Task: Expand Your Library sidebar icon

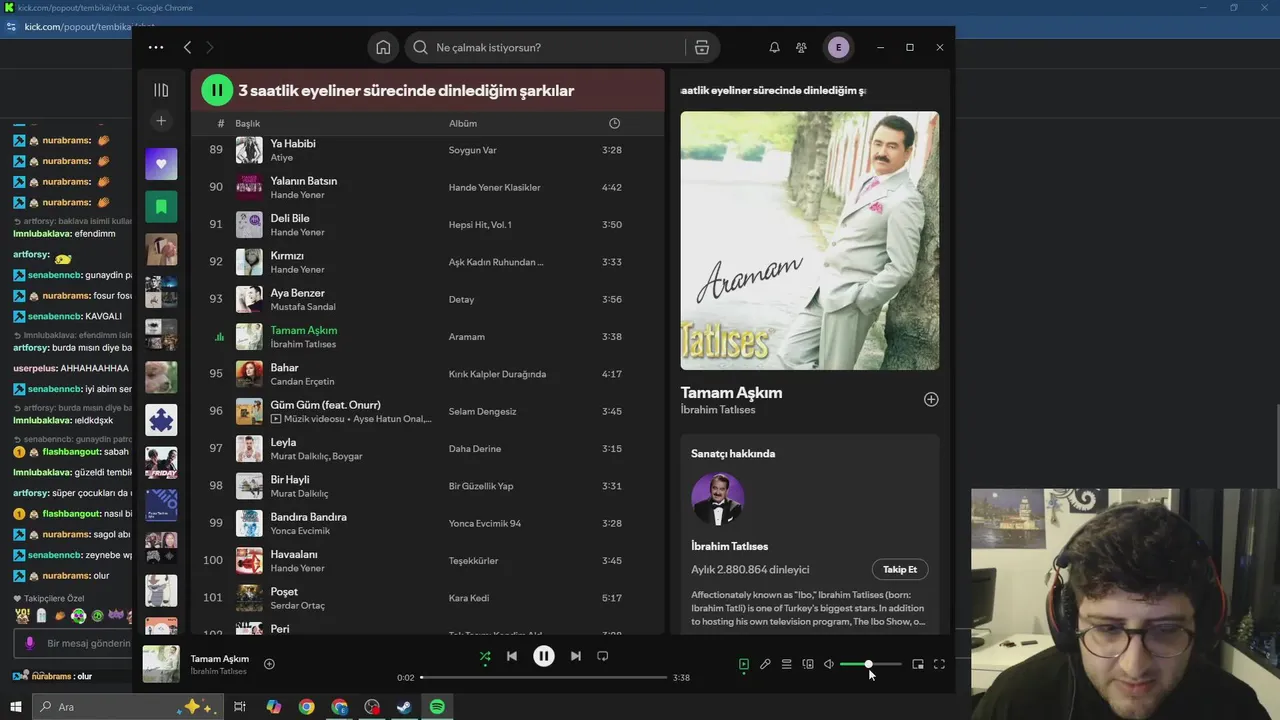Action: 161,90
